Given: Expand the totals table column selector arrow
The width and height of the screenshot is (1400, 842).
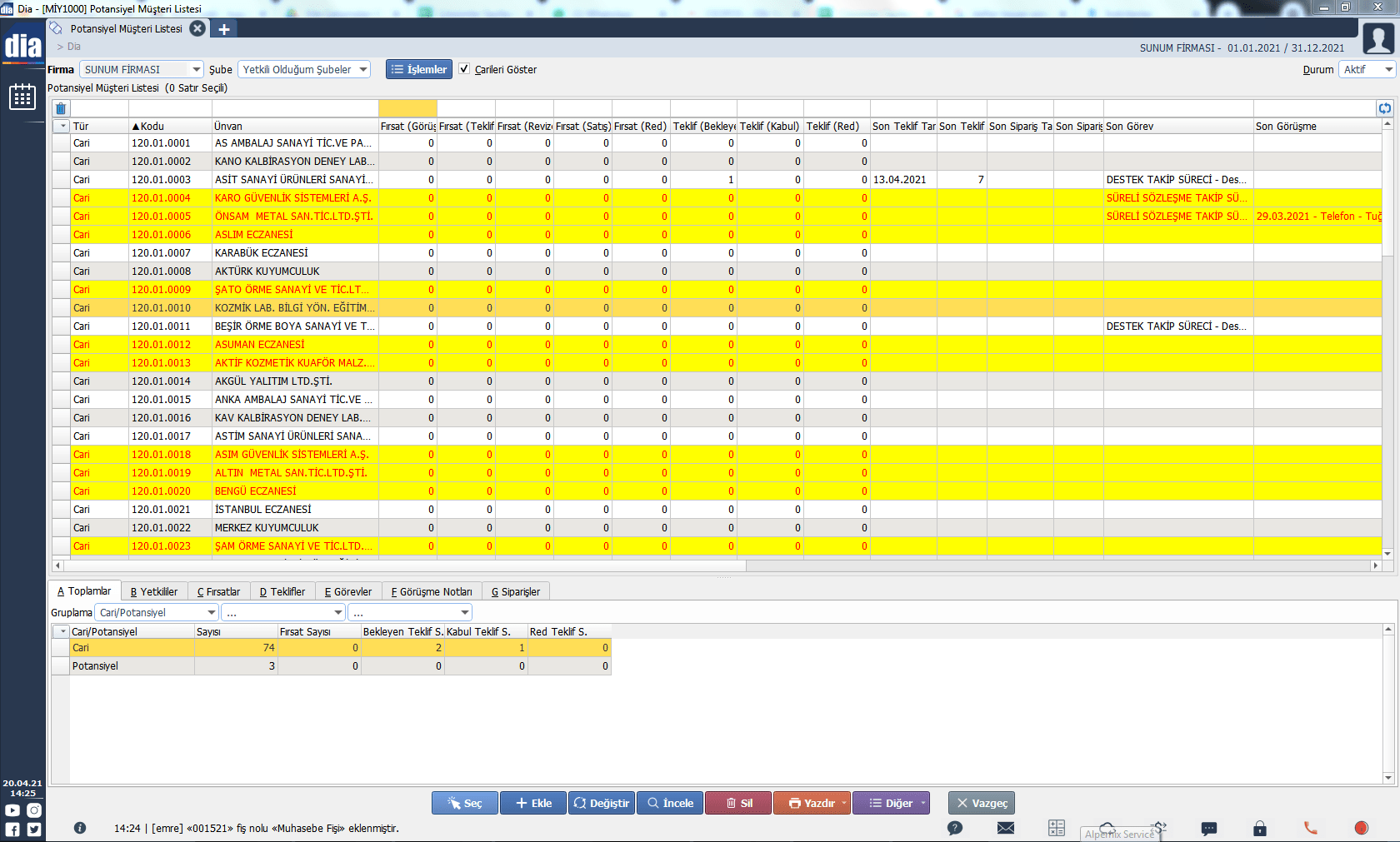Looking at the screenshot, I should click(x=62, y=632).
